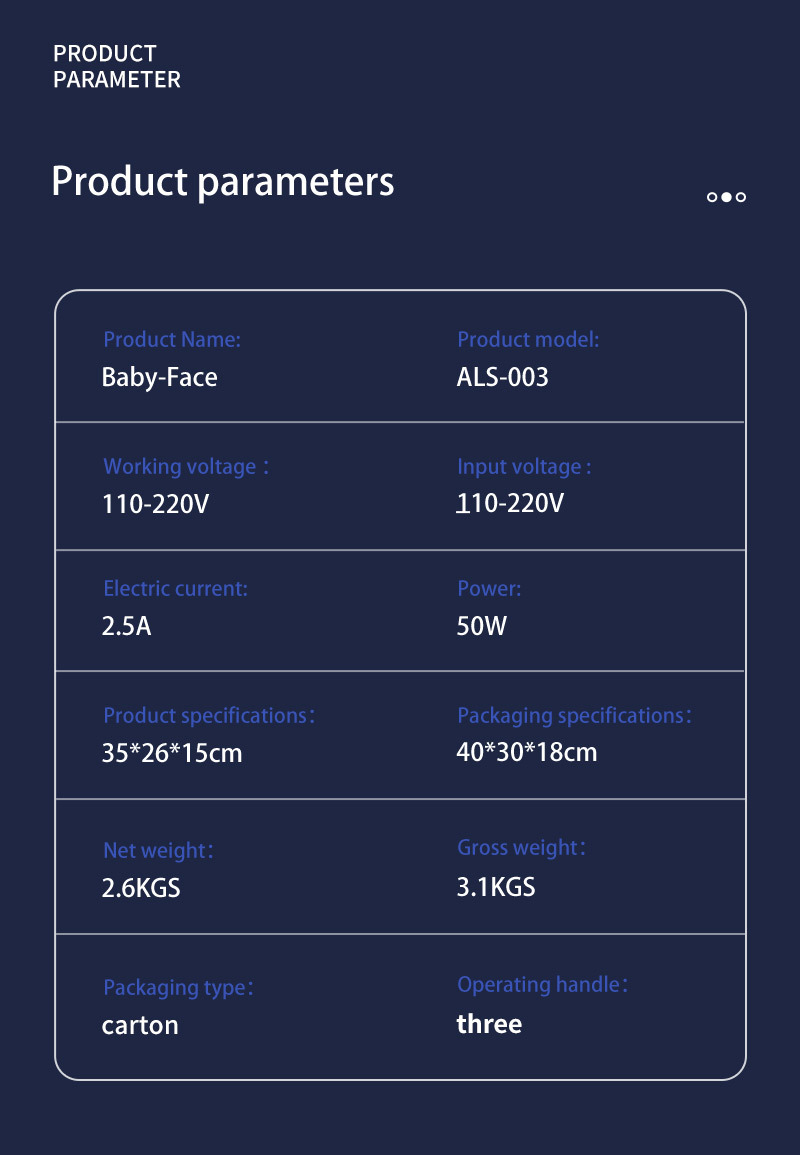Select the ALS-003 model number
The image size is (800, 1155).
[502, 377]
